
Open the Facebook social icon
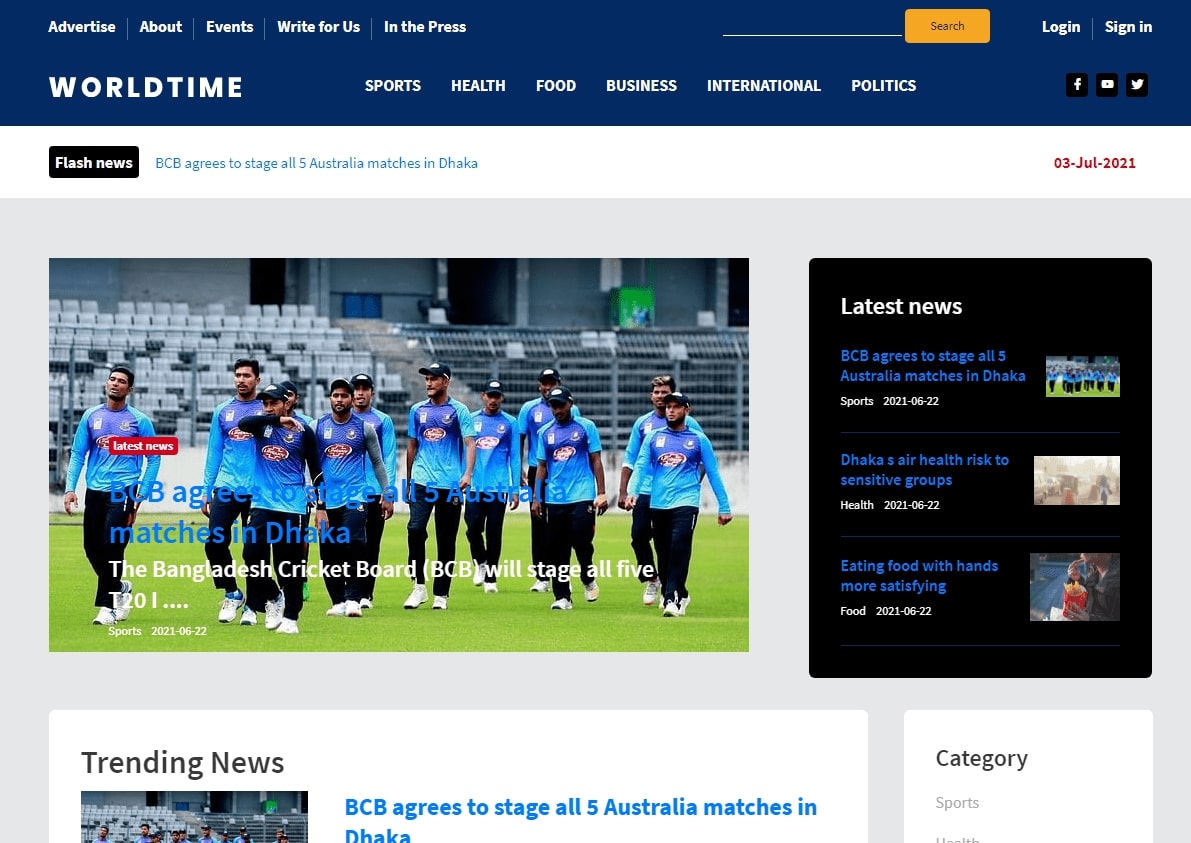1077,85
